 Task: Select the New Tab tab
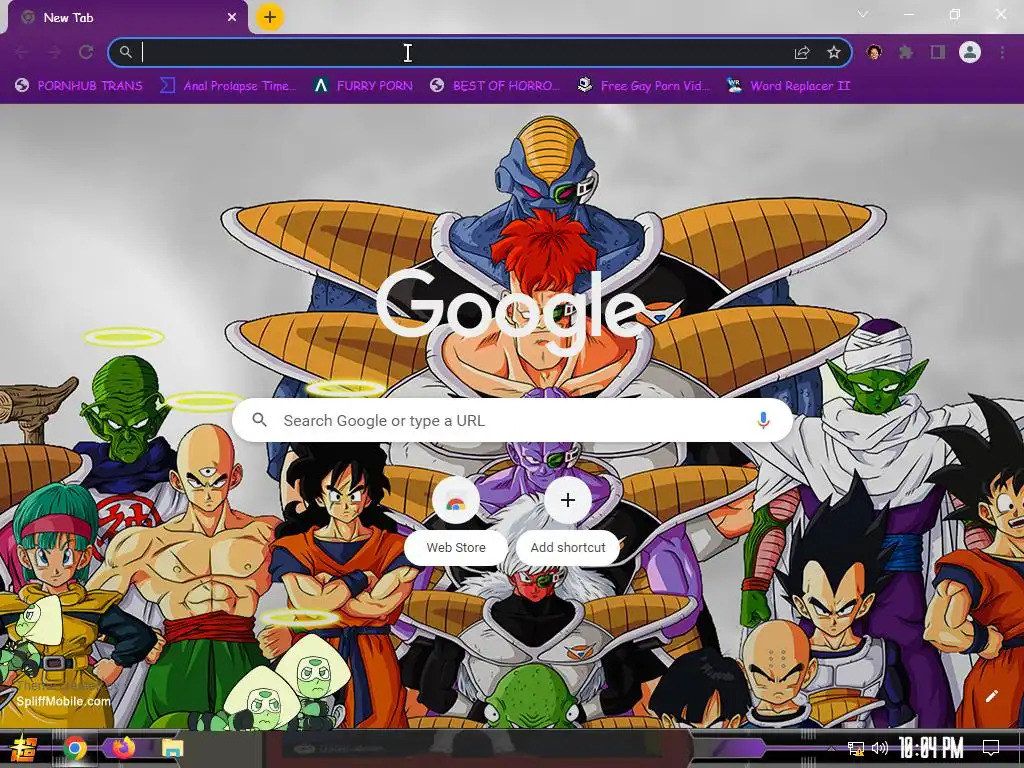[127, 18]
